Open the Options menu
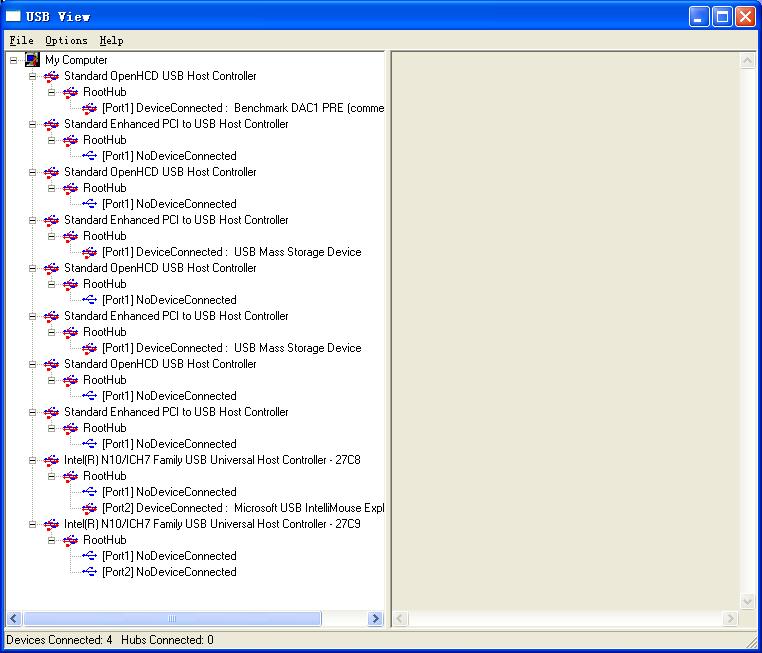 click(66, 41)
